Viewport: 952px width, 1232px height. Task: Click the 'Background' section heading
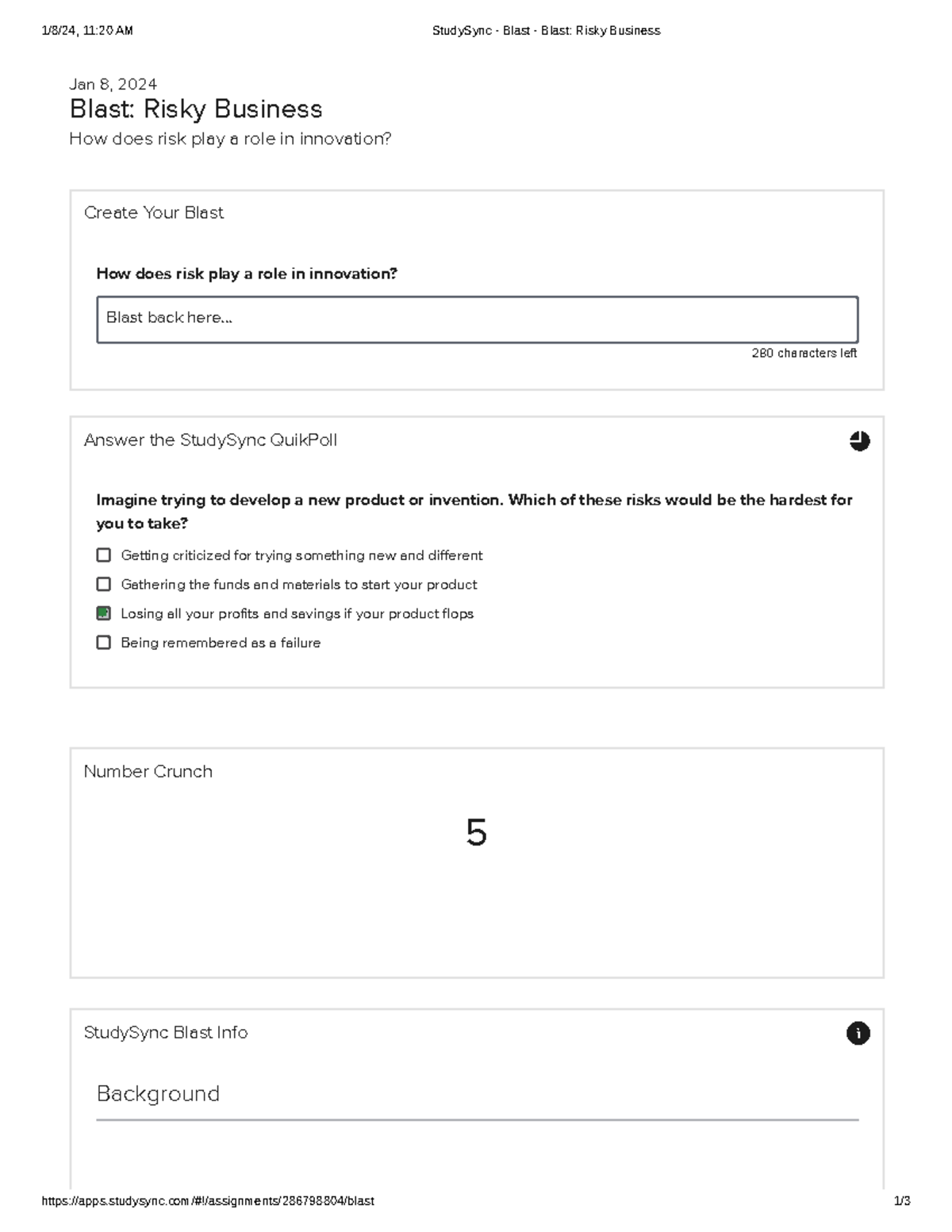[x=159, y=1094]
